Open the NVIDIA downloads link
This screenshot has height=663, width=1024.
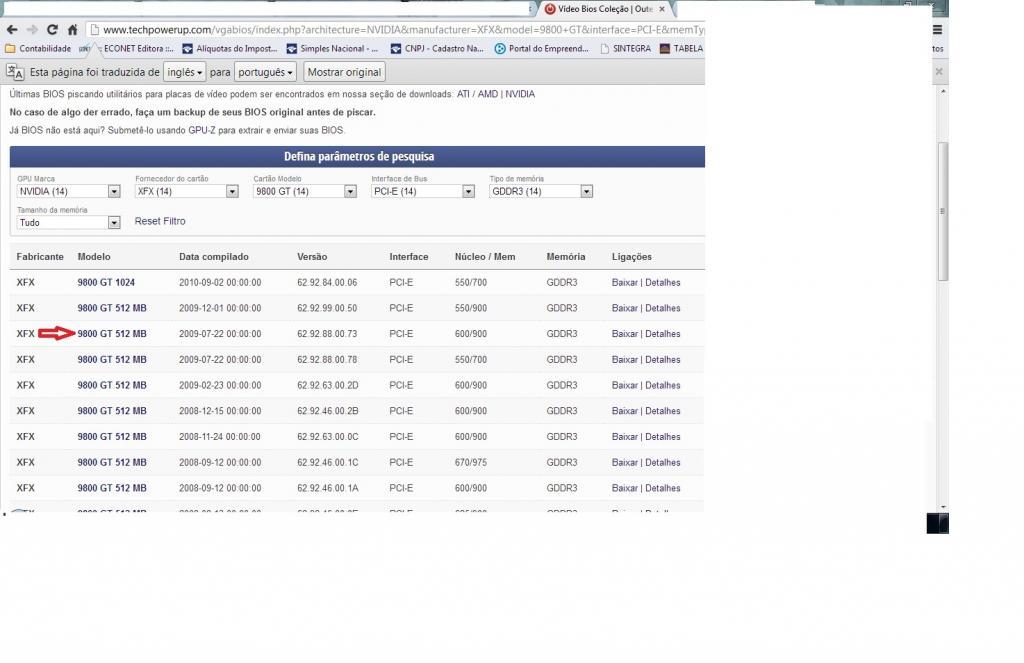click(x=520, y=94)
